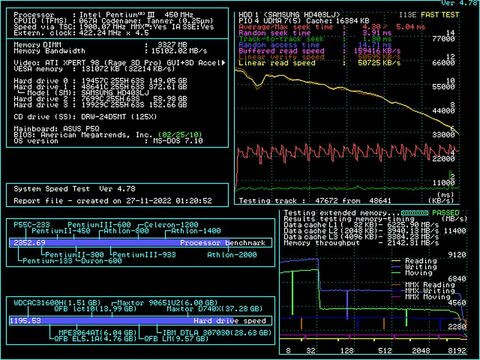This screenshot has height=360, width=480.
Task: Click the Hard drive speed progress bar
Action: point(140,321)
